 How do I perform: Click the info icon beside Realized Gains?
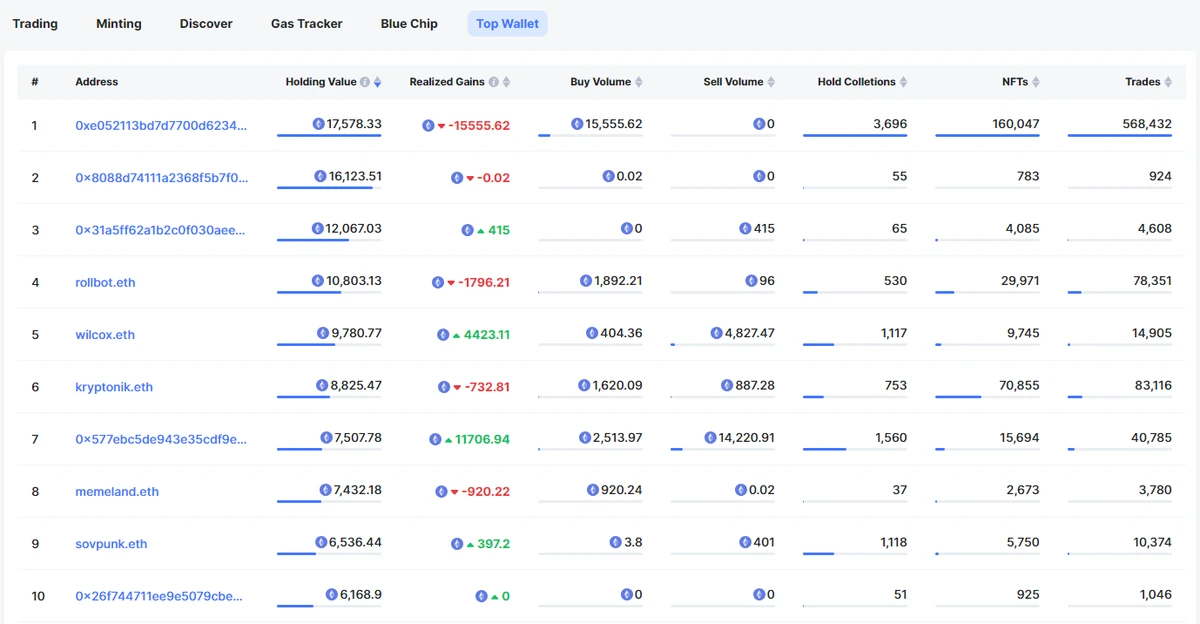click(x=494, y=82)
